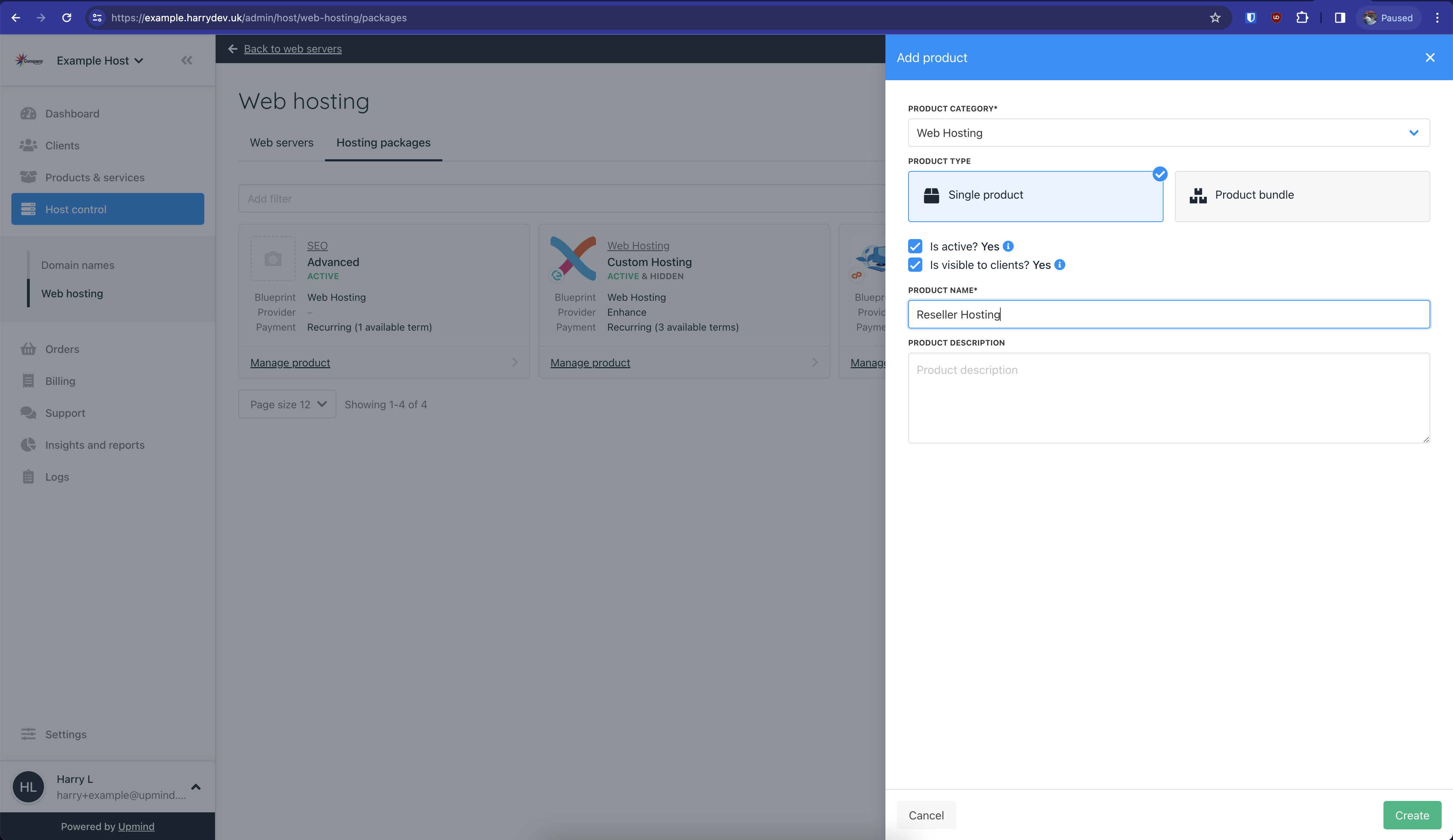Open the browser three-dot menu
The width and height of the screenshot is (1453, 840).
[1437, 18]
